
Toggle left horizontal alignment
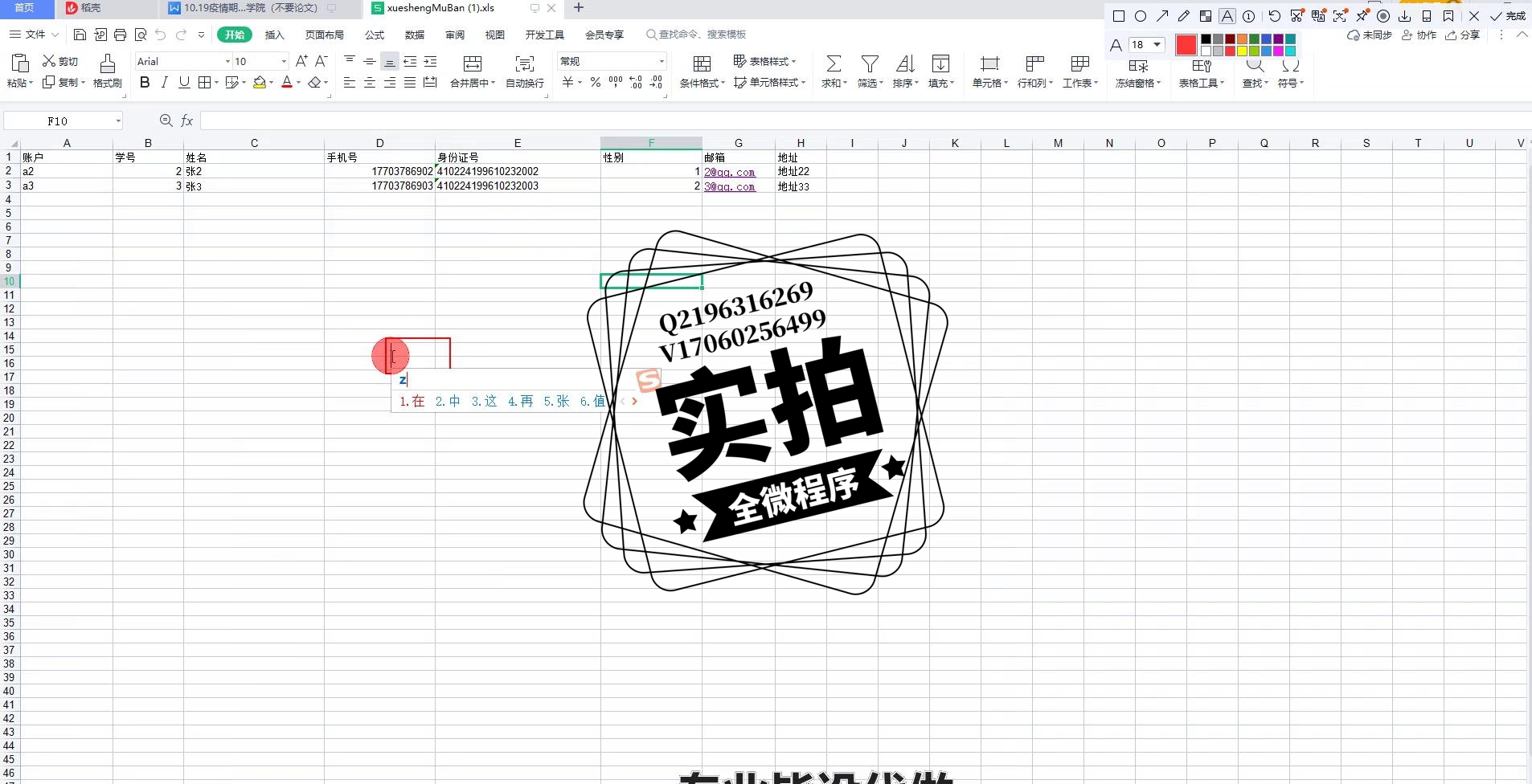(350, 82)
